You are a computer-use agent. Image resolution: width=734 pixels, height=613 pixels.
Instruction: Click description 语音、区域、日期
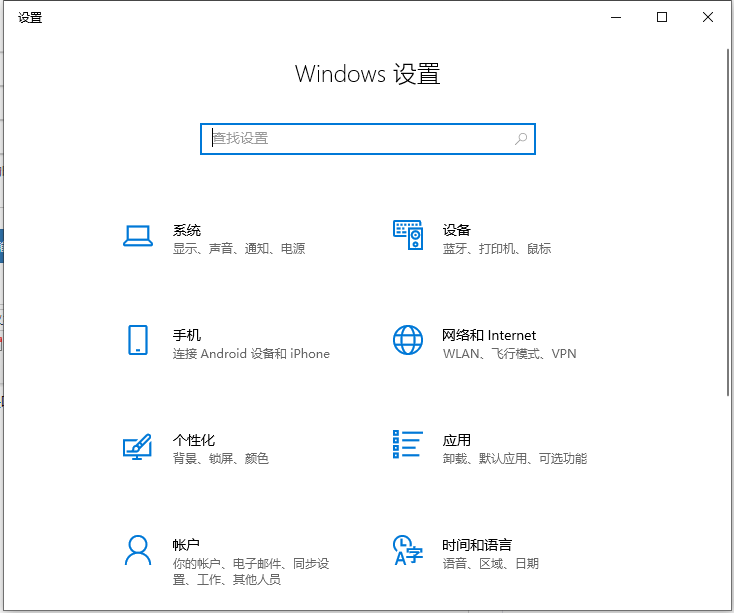tap(491, 563)
